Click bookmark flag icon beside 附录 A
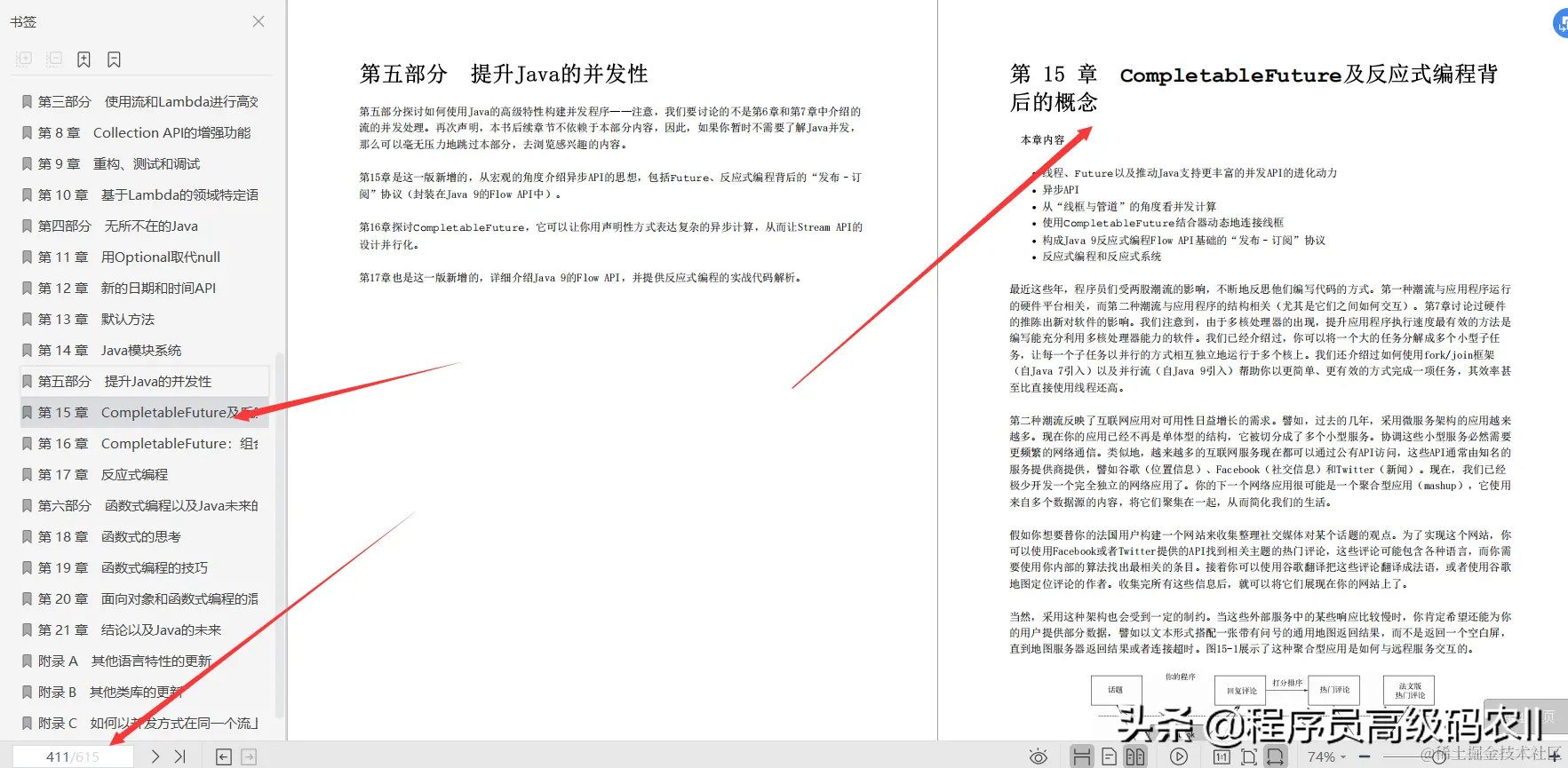 27,661
